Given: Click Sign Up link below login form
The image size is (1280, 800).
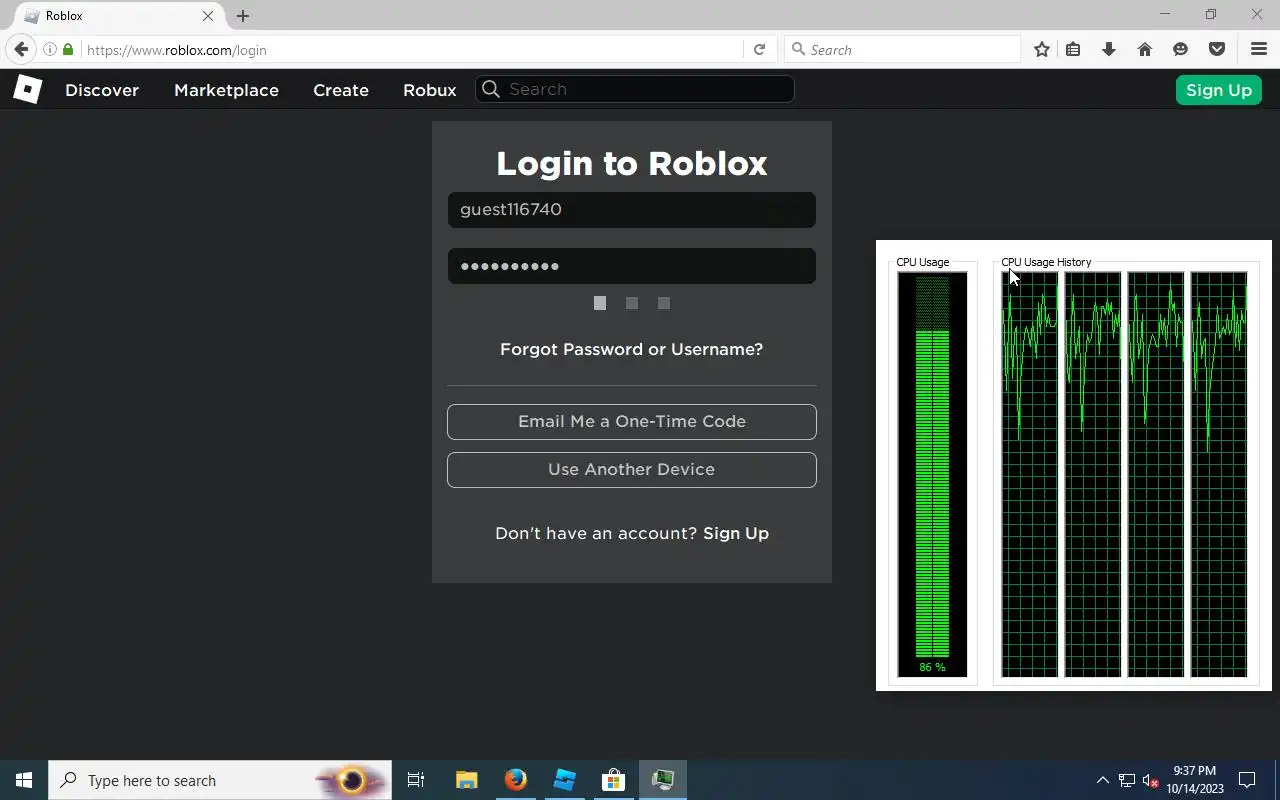Looking at the screenshot, I should (736, 533).
